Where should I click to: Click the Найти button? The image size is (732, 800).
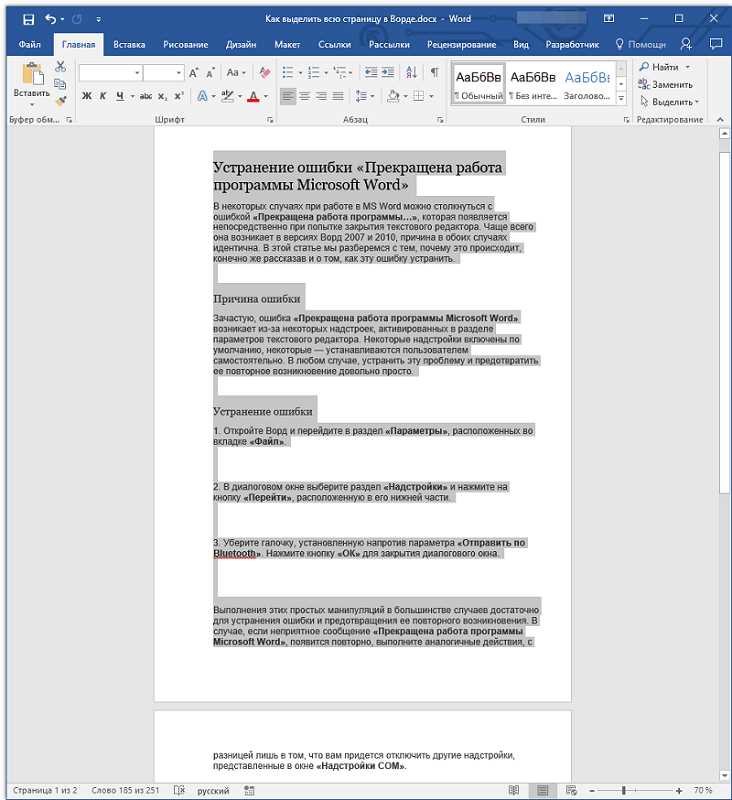point(660,67)
